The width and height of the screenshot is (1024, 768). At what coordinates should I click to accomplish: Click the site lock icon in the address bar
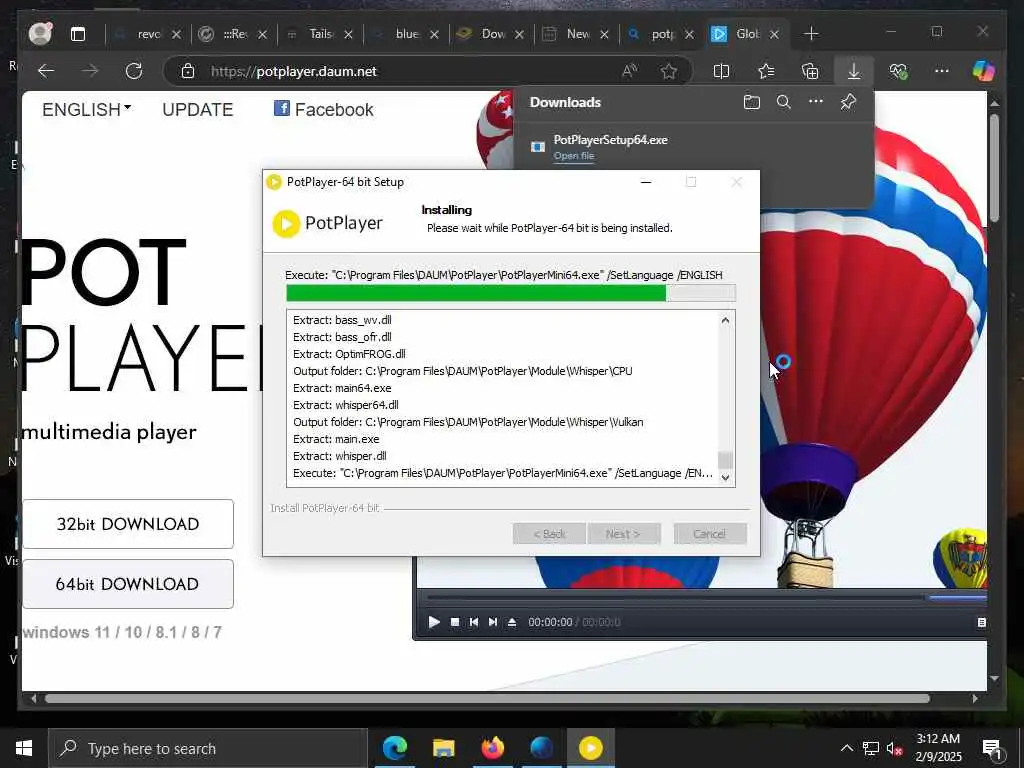(x=188, y=71)
